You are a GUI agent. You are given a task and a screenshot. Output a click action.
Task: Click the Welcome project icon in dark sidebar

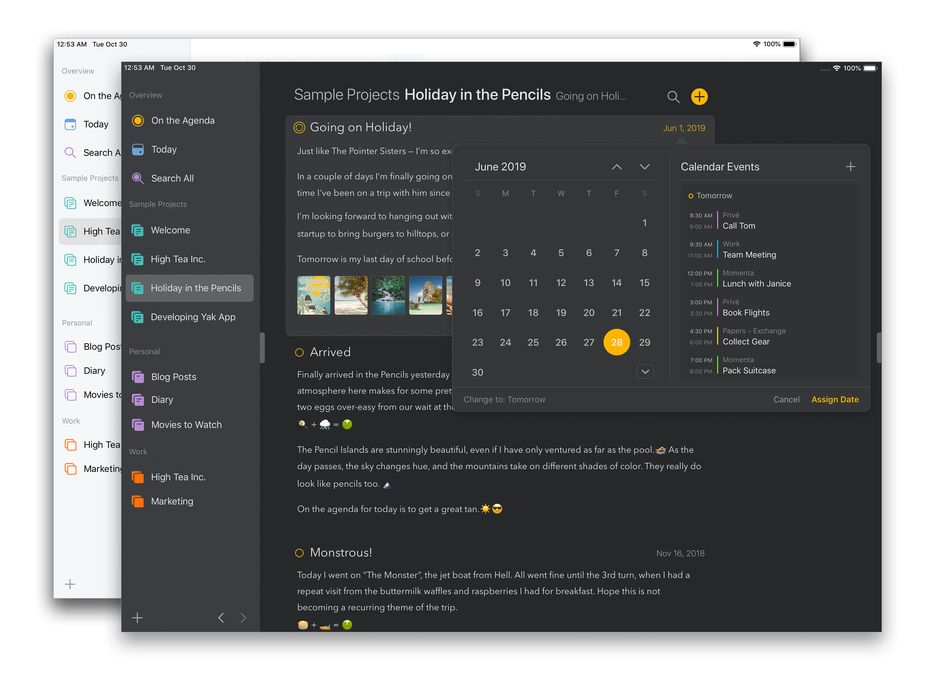138,230
